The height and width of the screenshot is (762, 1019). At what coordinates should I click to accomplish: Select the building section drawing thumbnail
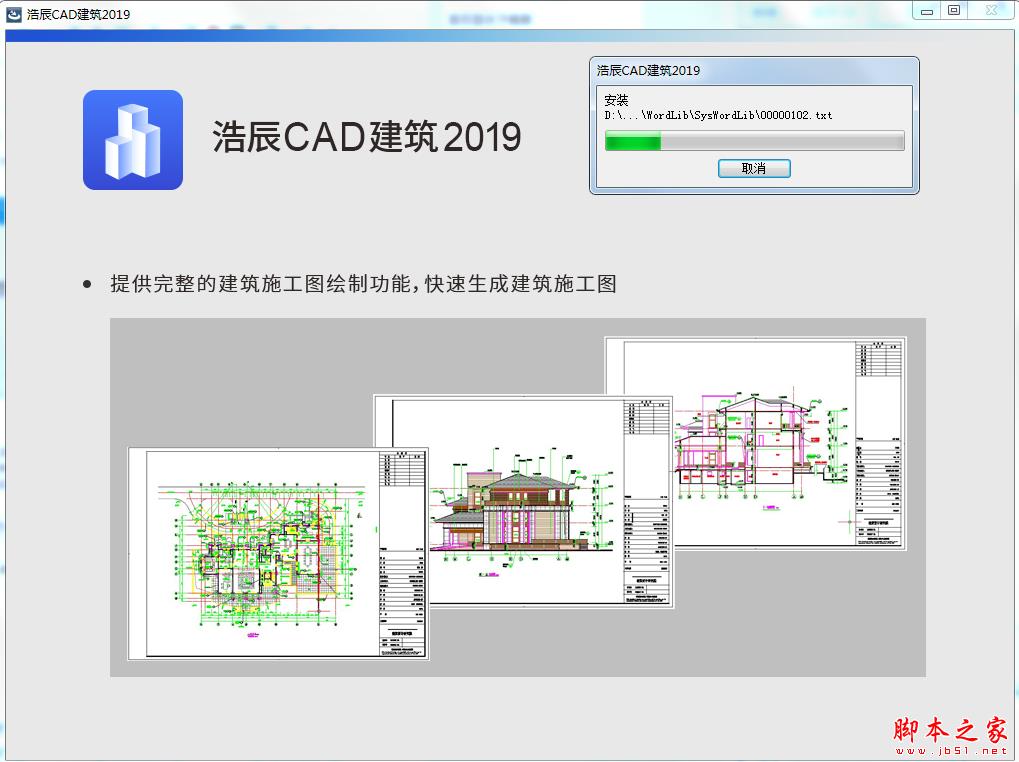pos(755,443)
